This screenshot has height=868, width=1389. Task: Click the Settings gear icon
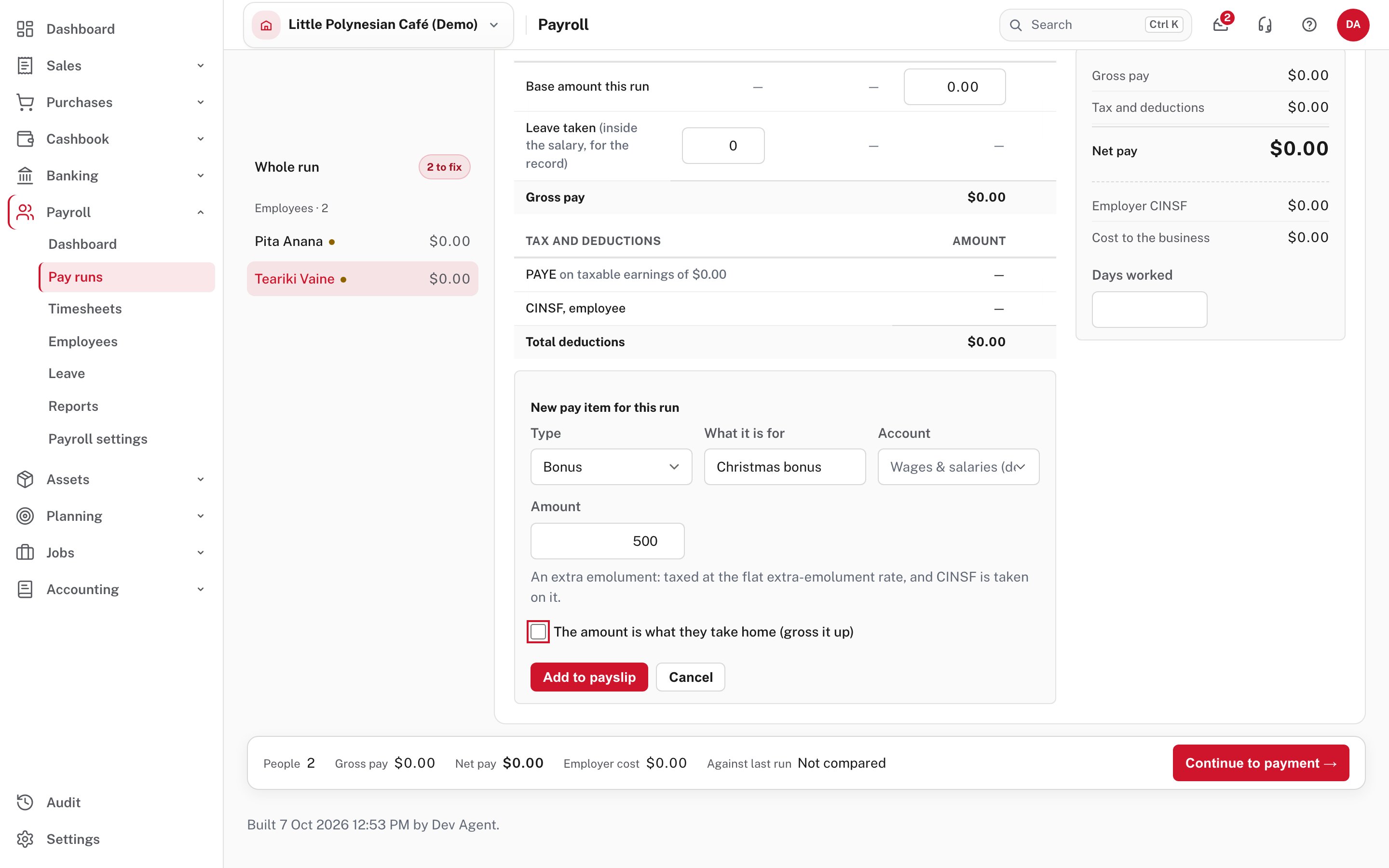tap(25, 839)
